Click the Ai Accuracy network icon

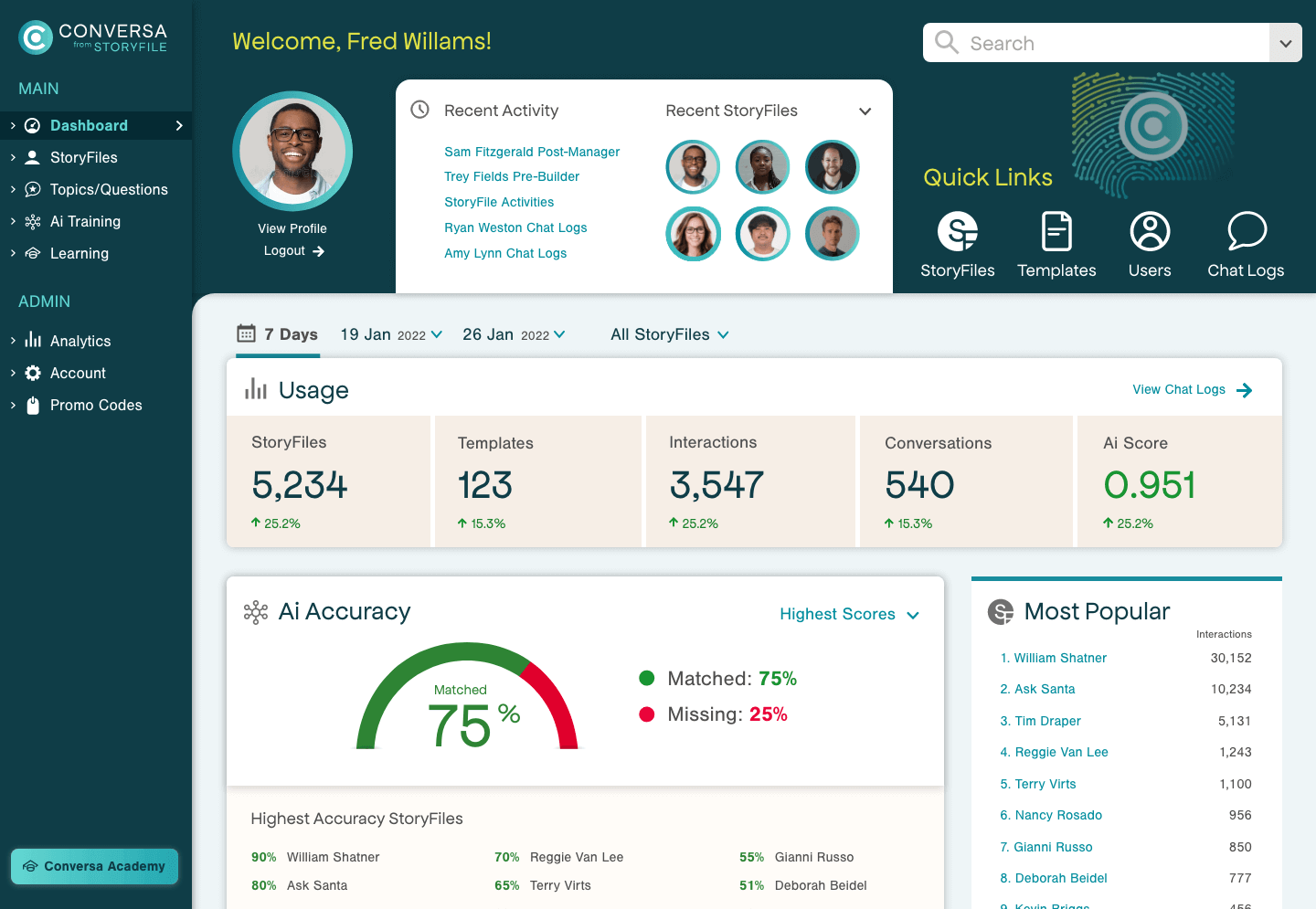pos(256,612)
